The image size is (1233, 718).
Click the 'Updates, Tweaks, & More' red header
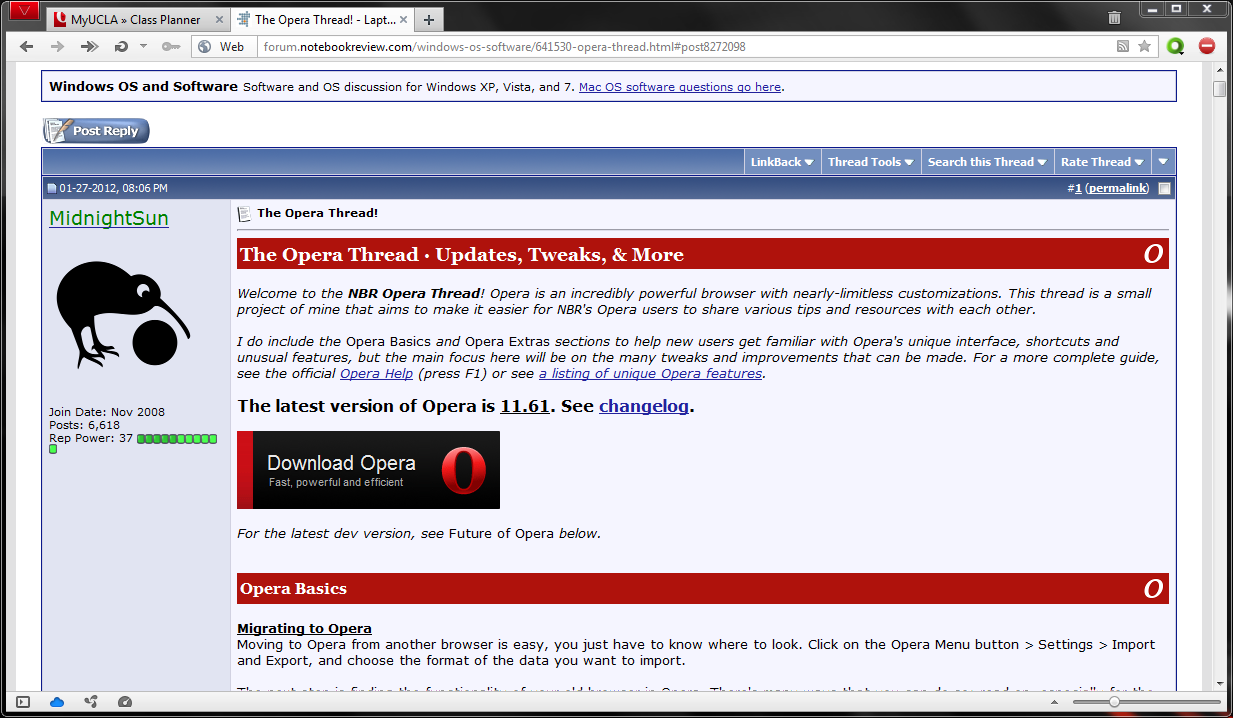703,254
